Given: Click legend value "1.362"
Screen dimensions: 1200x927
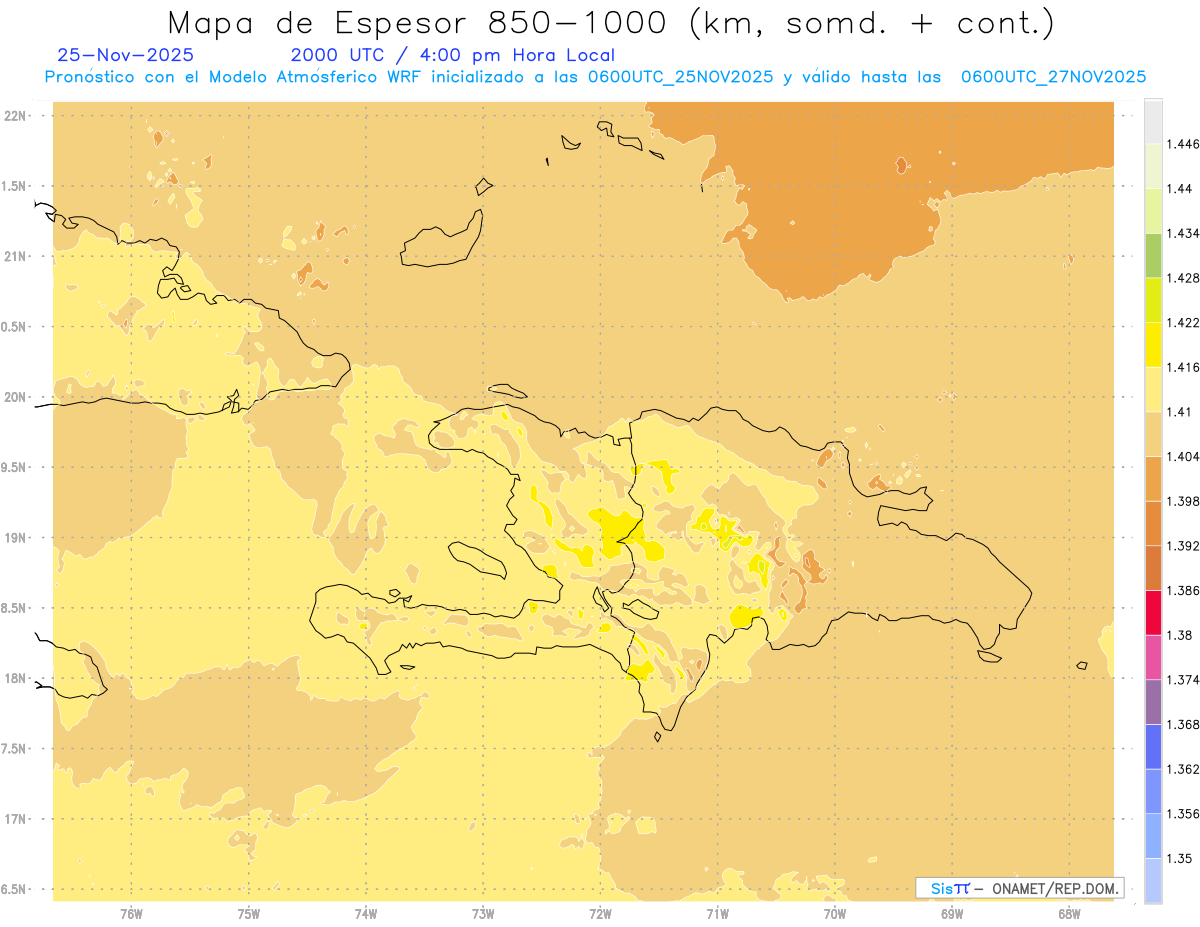Looking at the screenshot, I should (x=1184, y=769).
